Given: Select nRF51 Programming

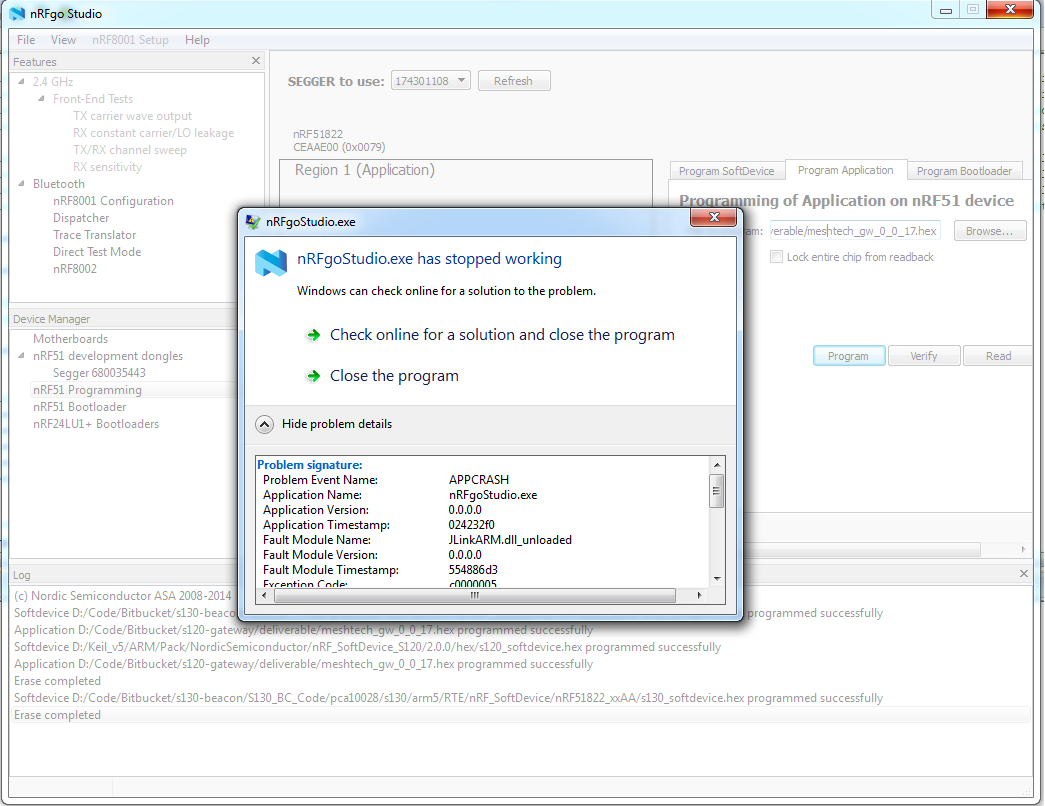Looking at the screenshot, I should click(87, 390).
